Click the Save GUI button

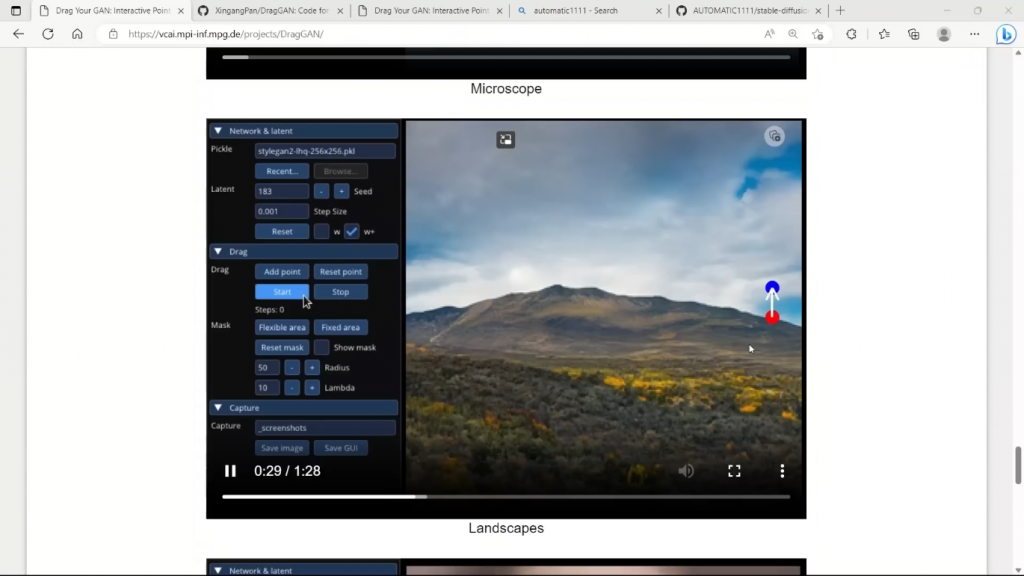[x=341, y=448]
